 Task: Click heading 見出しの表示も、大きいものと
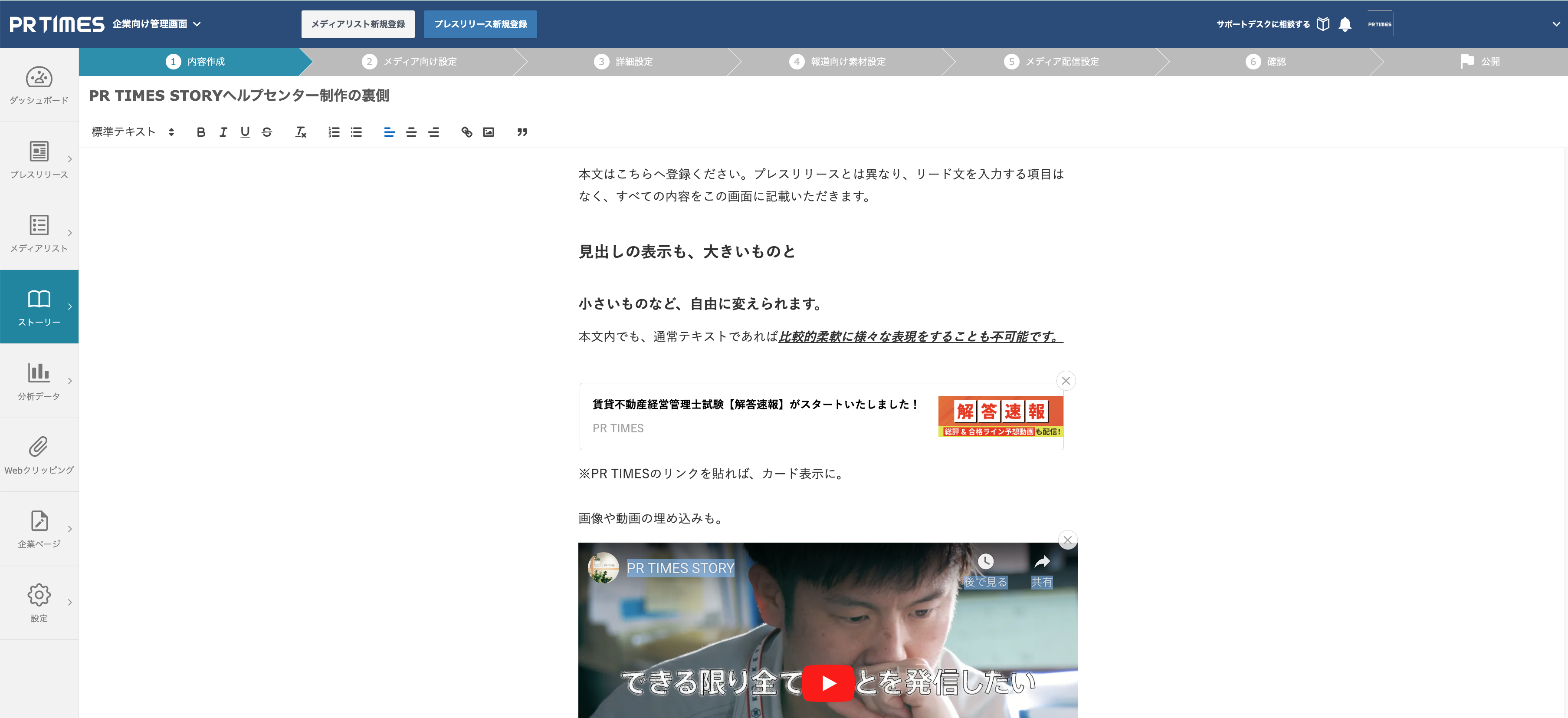pyautogui.click(x=687, y=251)
